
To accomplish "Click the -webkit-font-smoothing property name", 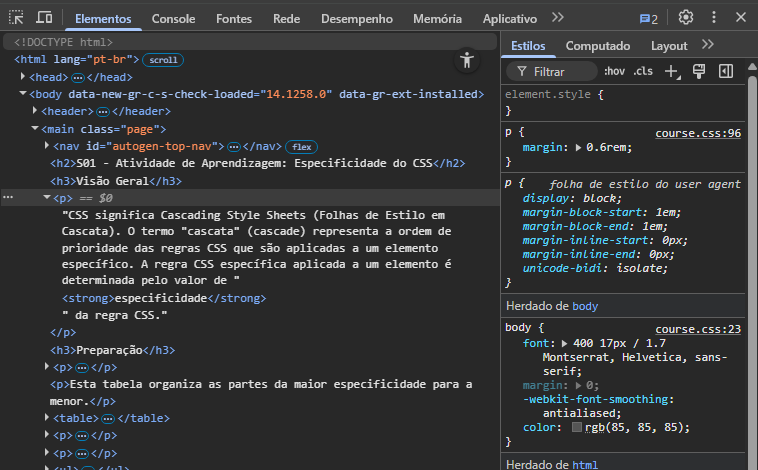I will (597, 399).
